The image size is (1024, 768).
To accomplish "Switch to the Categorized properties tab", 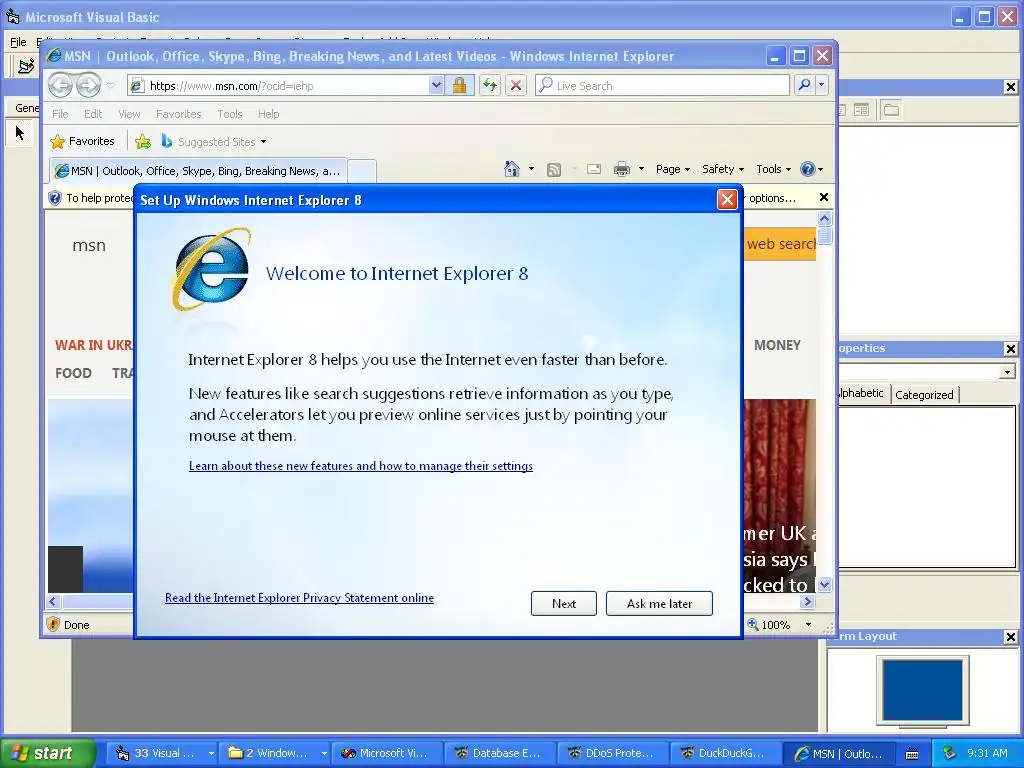I will 924,394.
